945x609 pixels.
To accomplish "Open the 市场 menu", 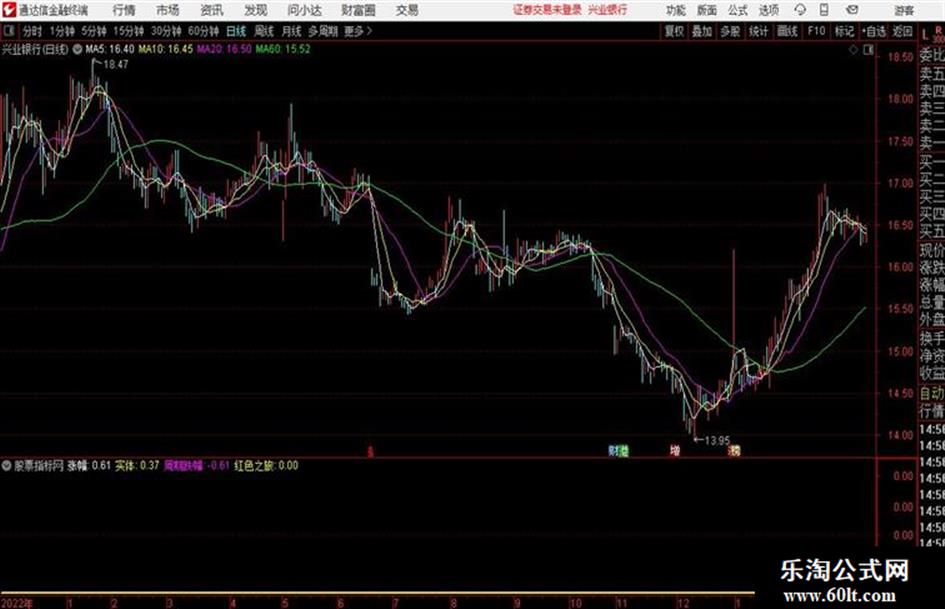I will coord(168,10).
